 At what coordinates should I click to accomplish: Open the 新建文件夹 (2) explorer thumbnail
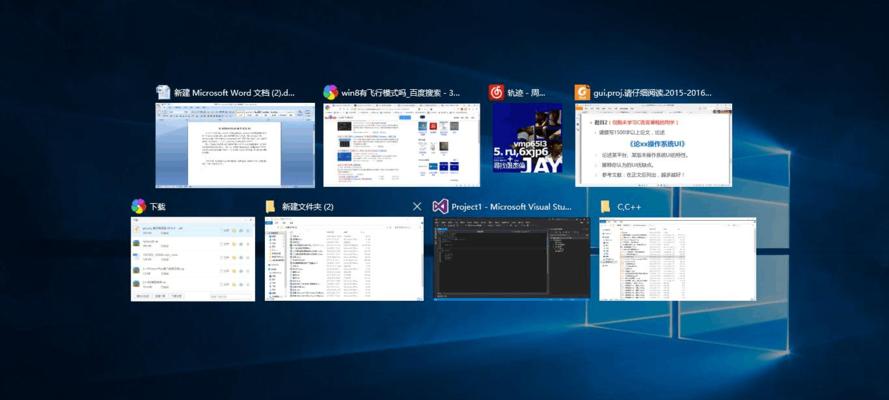344,259
